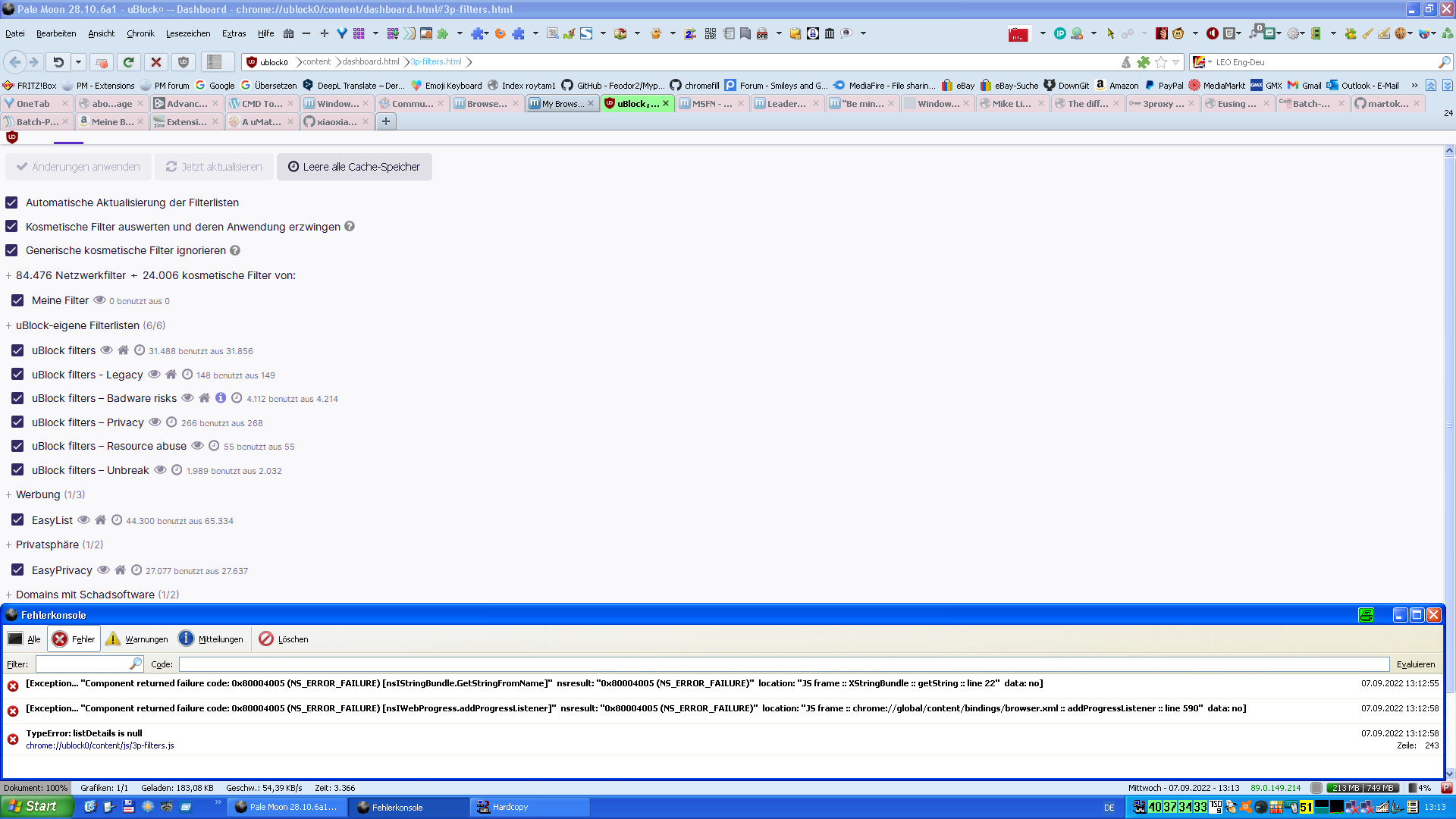Click the clock update icon for uBlock filters – Privacy
The image size is (1456, 819).
point(171,422)
